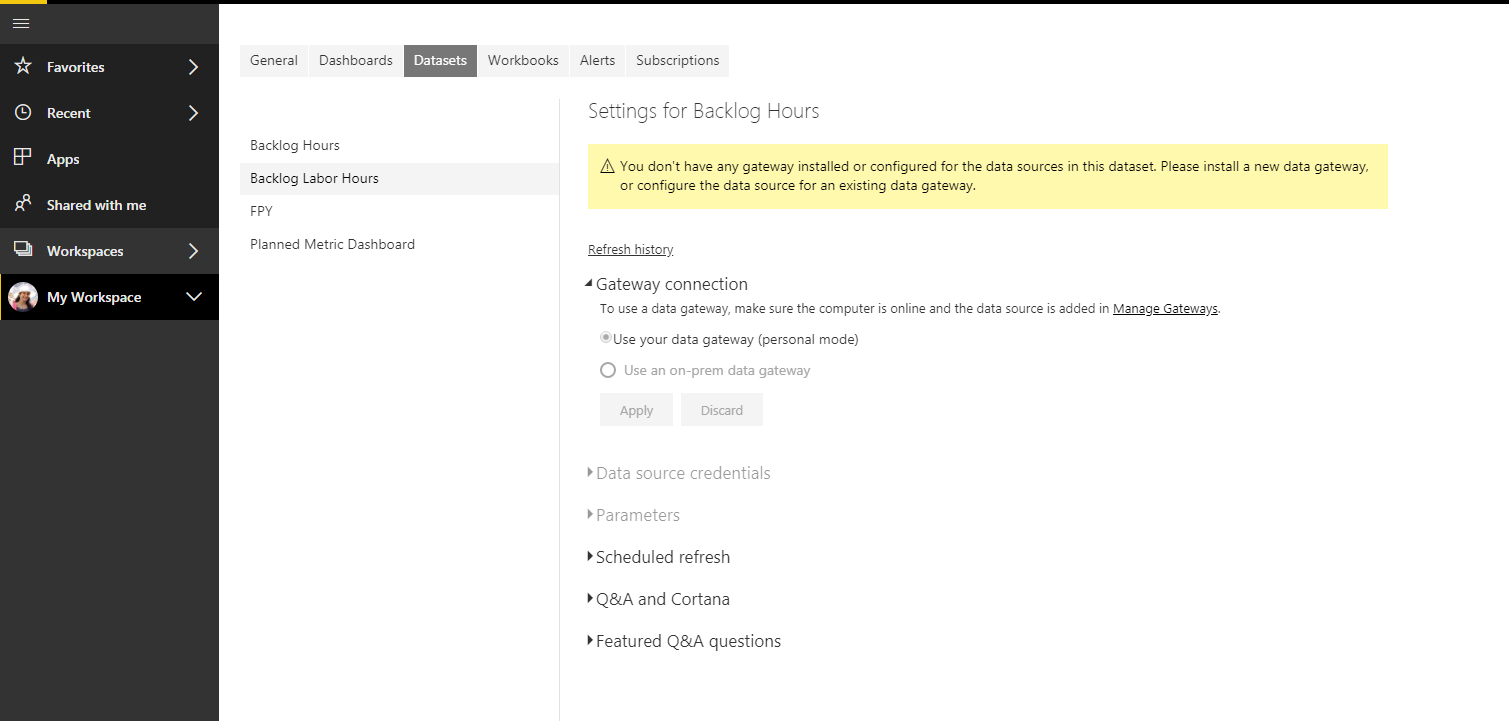
Task: Click the Apps grid icon
Action: coord(23,158)
